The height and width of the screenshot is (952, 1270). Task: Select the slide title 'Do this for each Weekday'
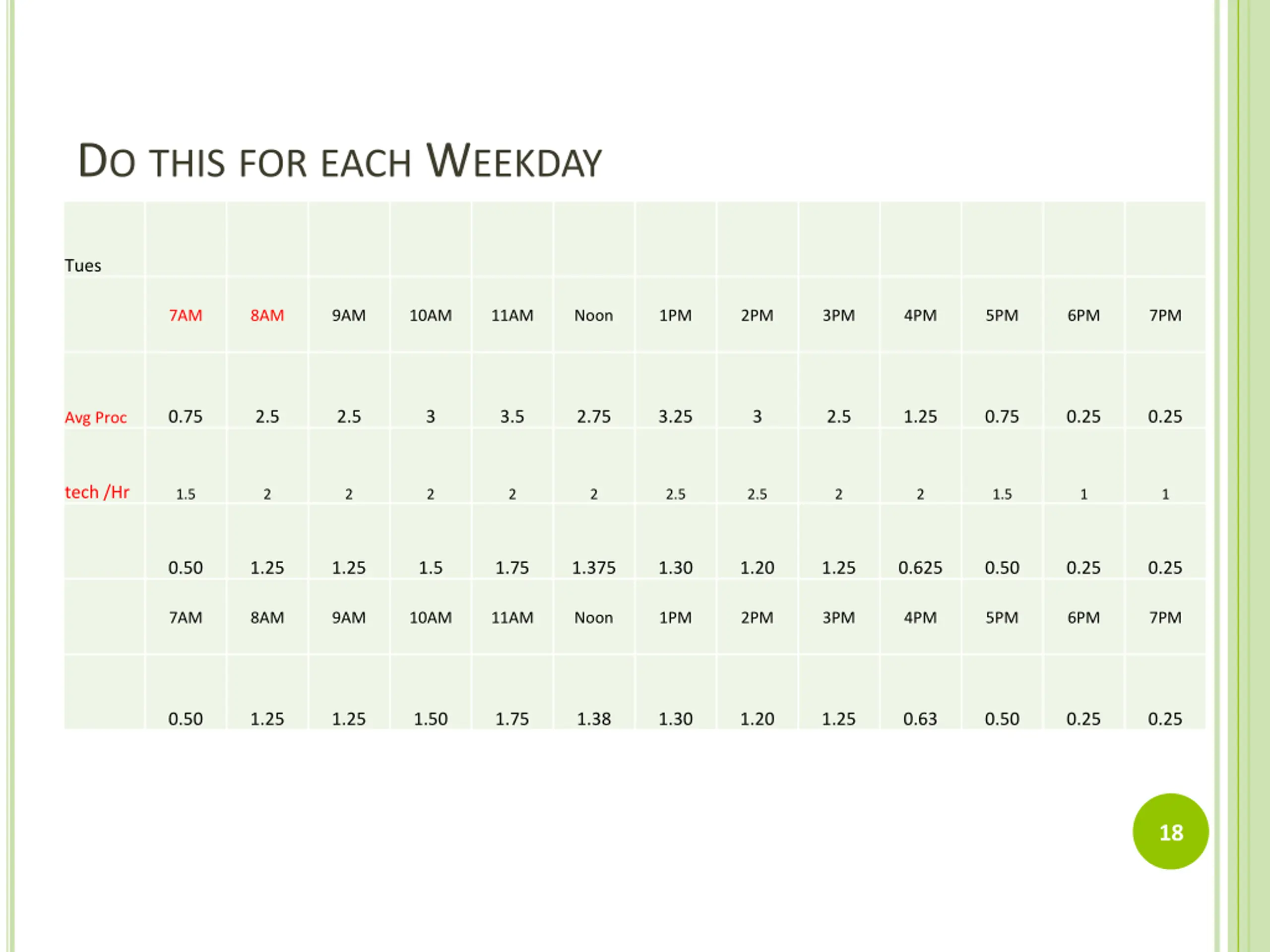pyautogui.click(x=340, y=160)
